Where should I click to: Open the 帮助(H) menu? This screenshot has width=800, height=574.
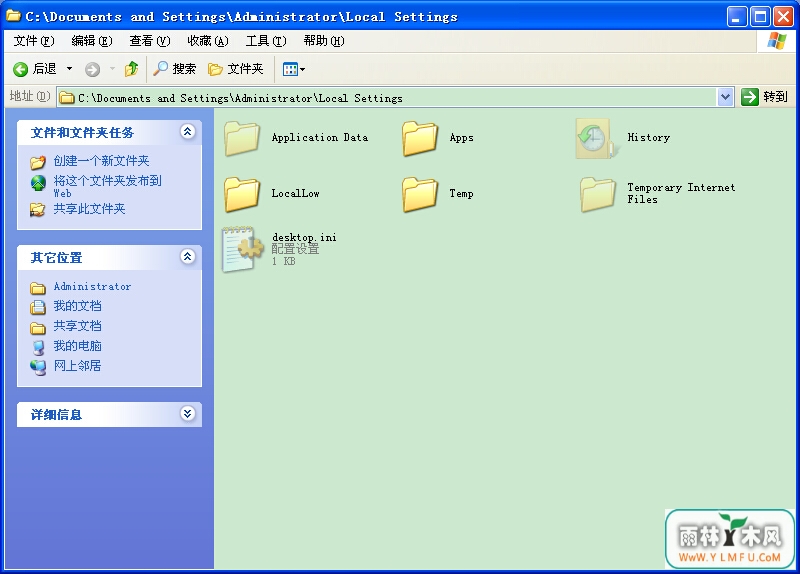324,41
